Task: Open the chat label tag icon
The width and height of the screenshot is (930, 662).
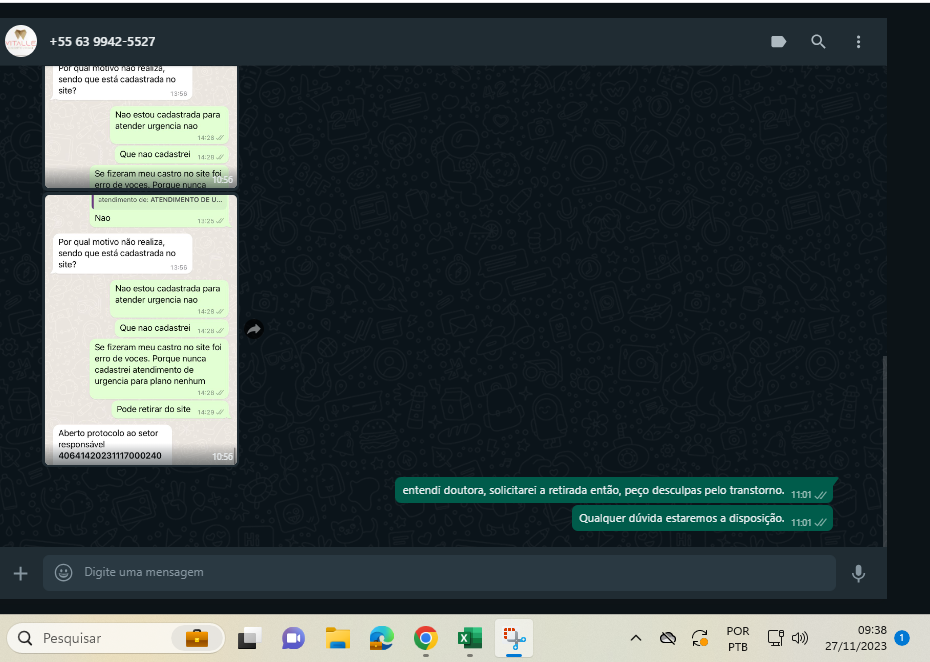Action: 779,42
